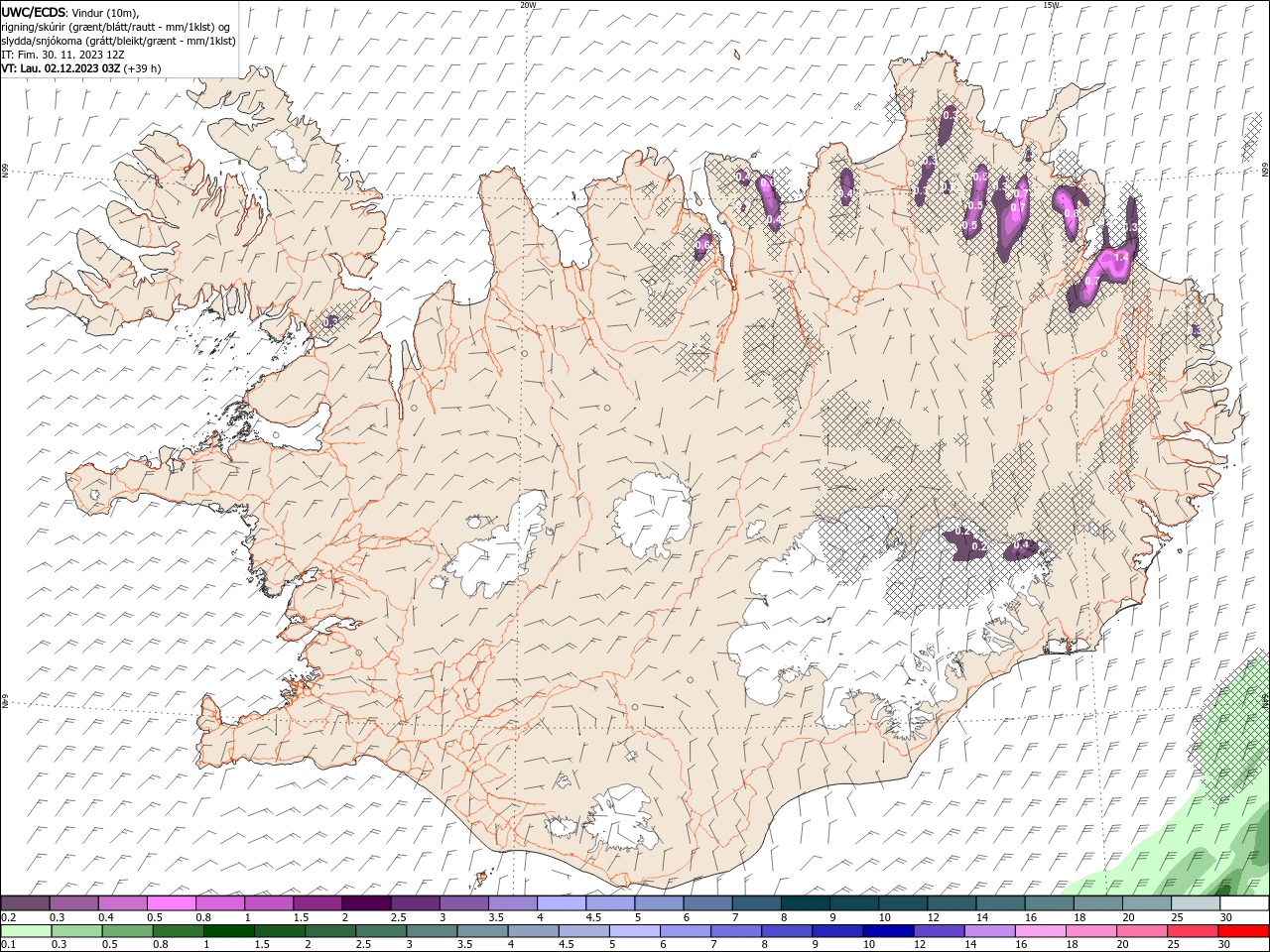Image resolution: width=1270 pixels, height=952 pixels.
Task: Select upper legend swatch between 25 and 30
Action: click(x=1196, y=903)
